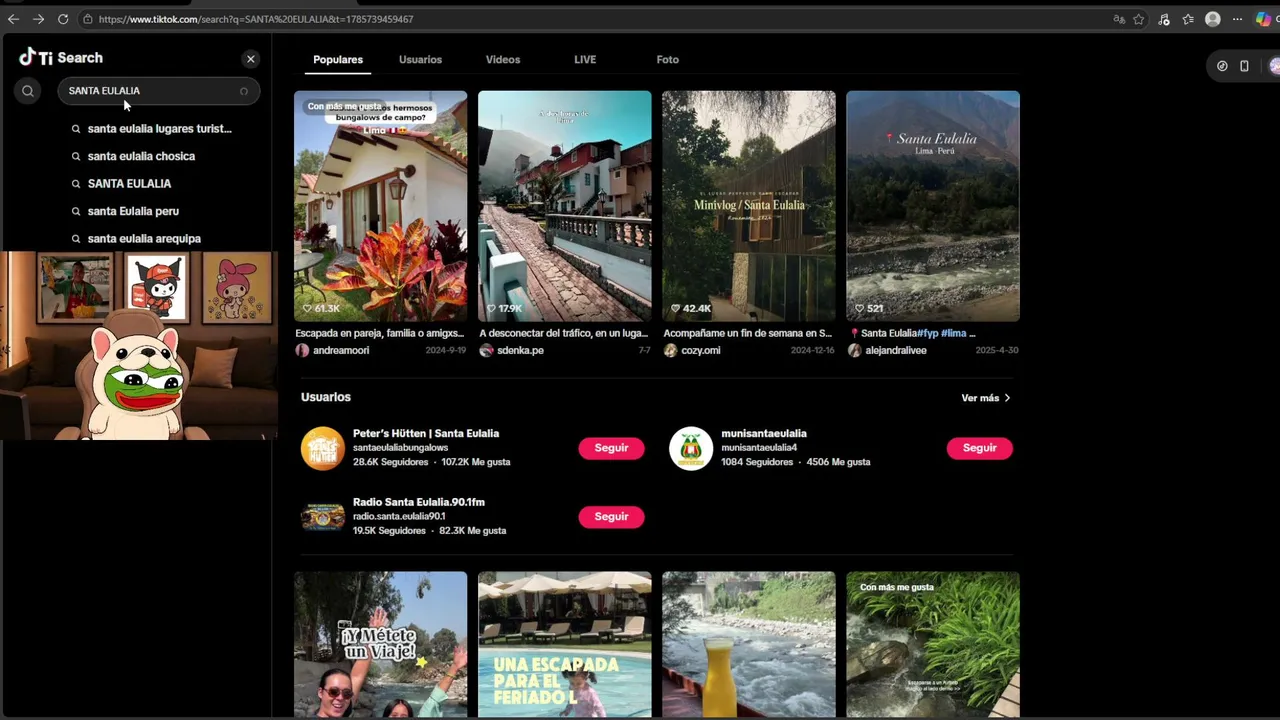Switch to the Videos tab

pos(503,60)
